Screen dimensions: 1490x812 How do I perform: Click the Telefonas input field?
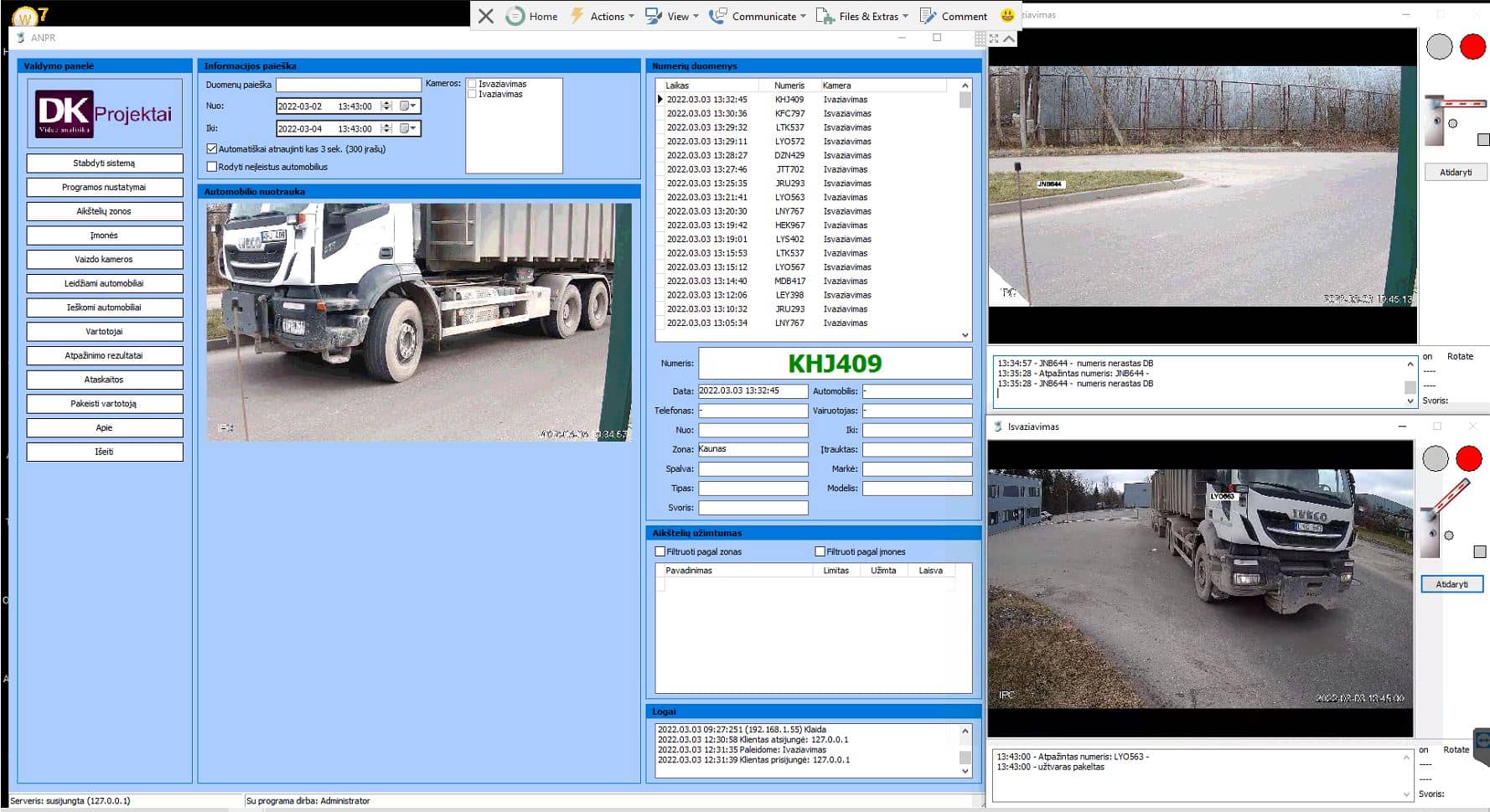pyautogui.click(x=753, y=411)
